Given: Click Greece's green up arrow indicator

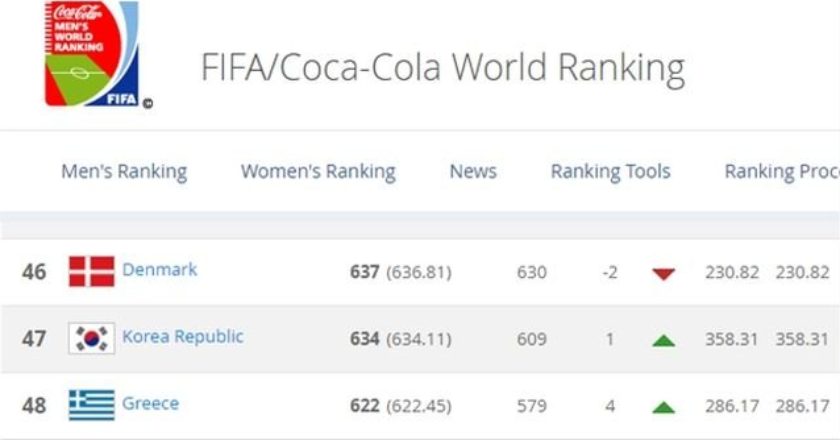Looking at the screenshot, I should 663,407.
